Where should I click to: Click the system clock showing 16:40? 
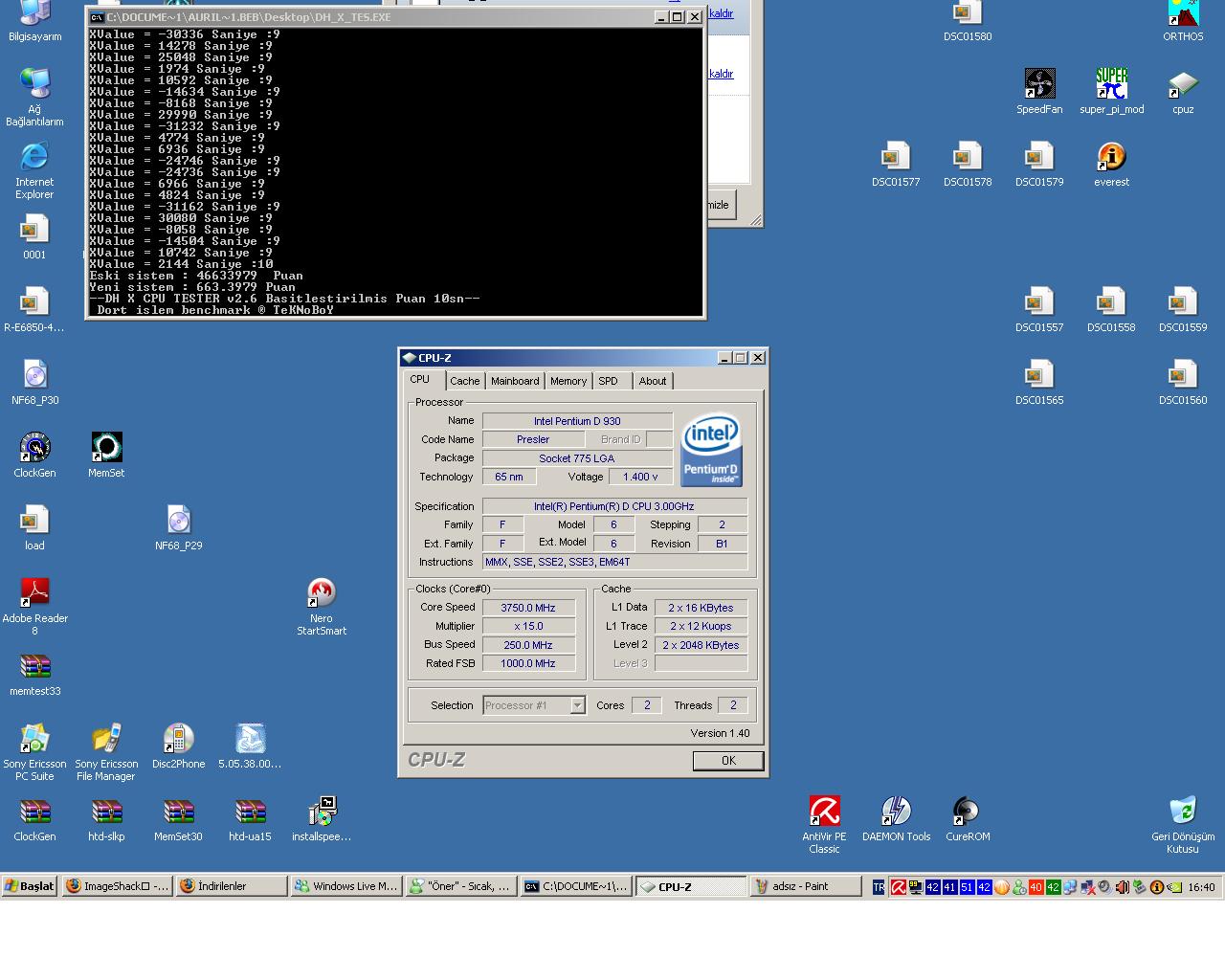(x=1201, y=887)
